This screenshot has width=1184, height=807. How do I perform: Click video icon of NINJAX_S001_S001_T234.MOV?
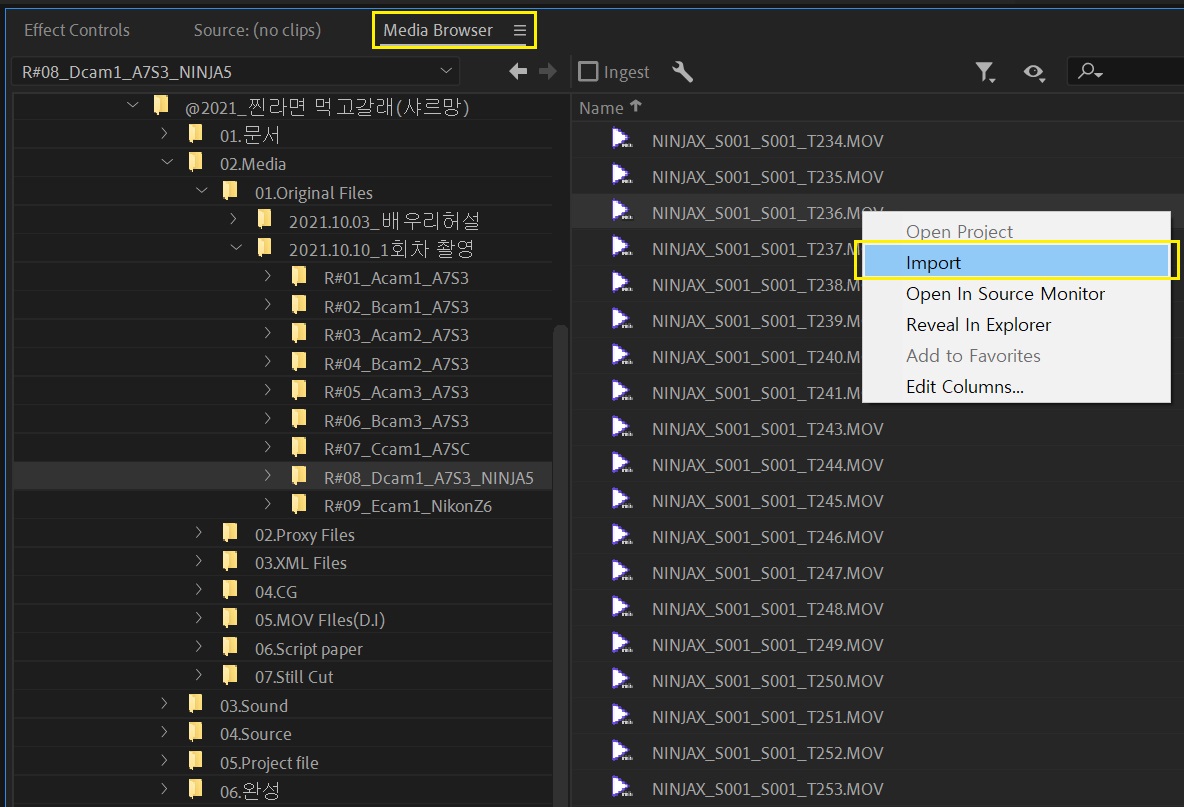point(621,140)
